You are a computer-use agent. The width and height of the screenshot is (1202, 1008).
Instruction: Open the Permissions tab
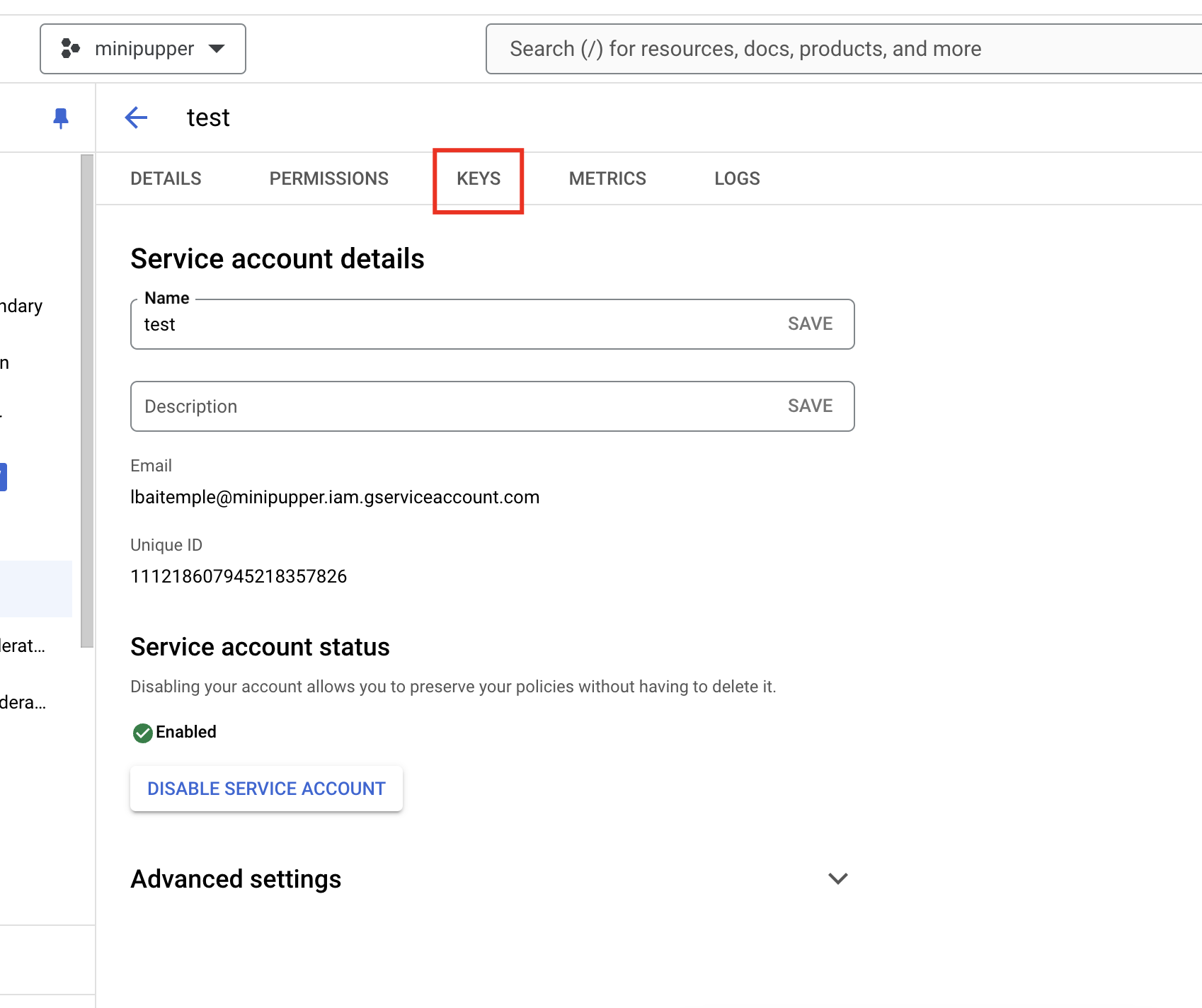pos(328,178)
